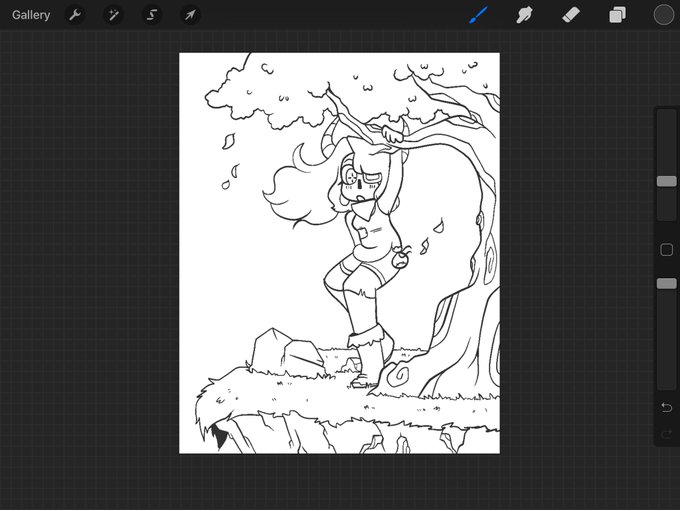Select the Brush tool
680x510 pixels.
[x=478, y=15]
